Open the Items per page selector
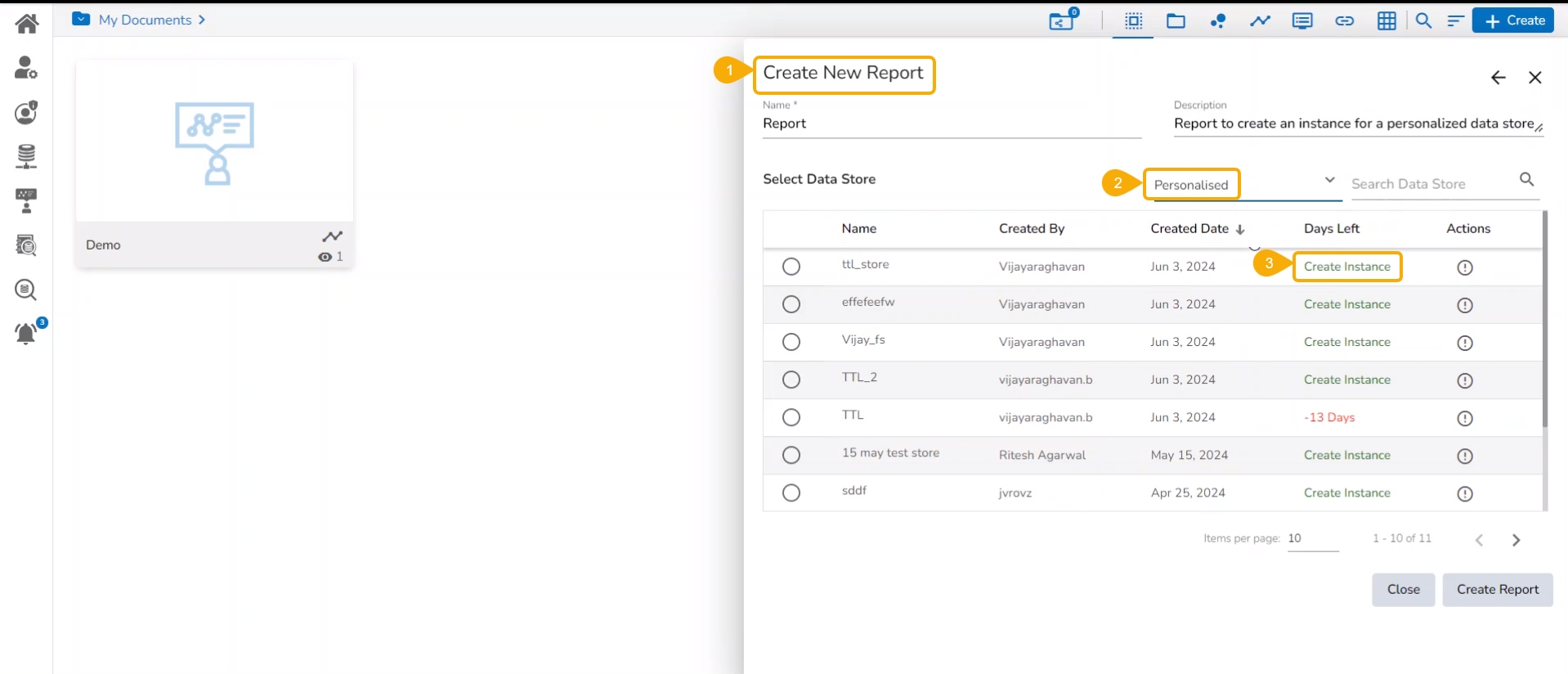 (1312, 538)
